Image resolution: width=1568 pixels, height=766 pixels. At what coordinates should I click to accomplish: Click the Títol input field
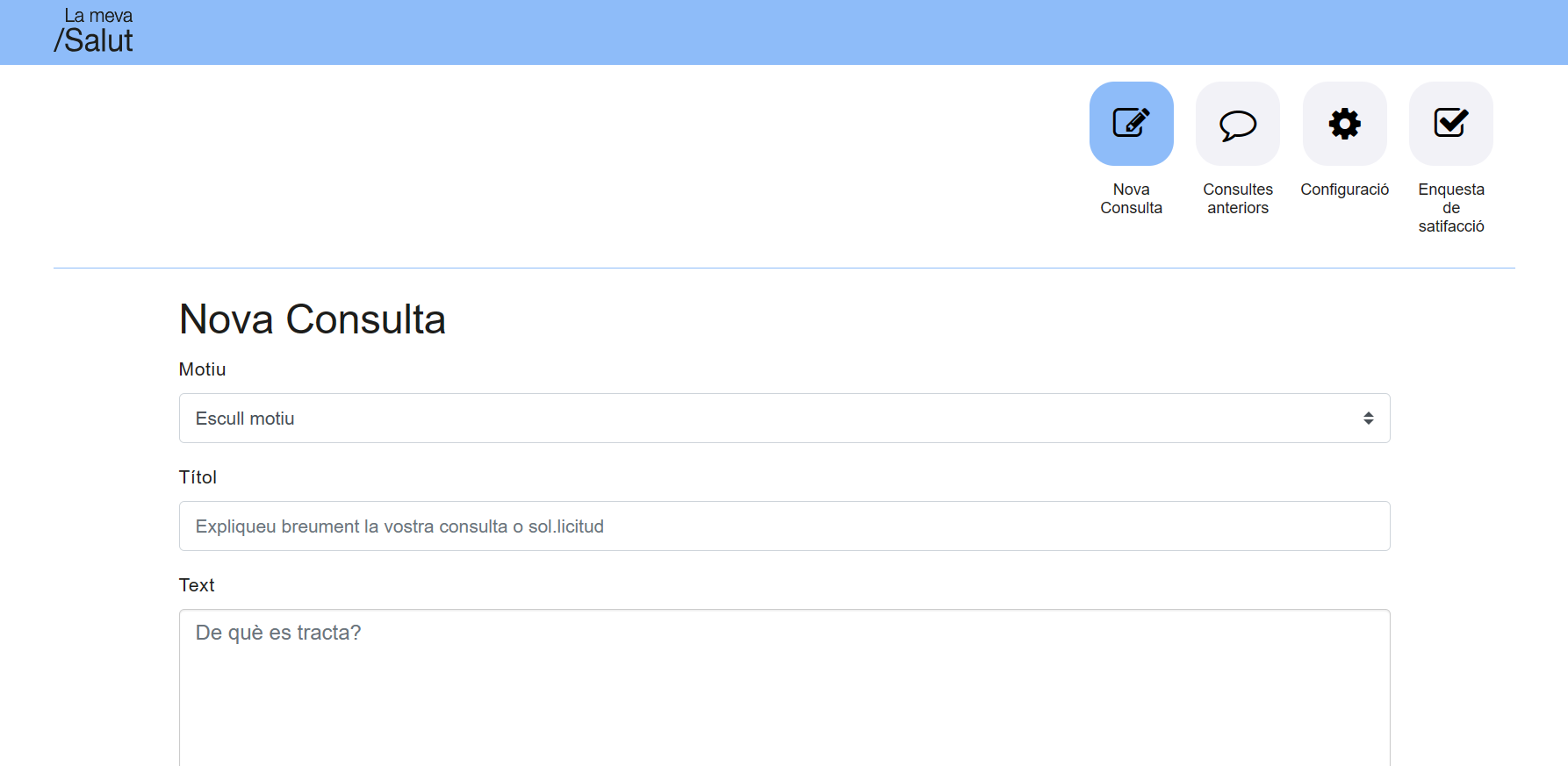(x=784, y=526)
